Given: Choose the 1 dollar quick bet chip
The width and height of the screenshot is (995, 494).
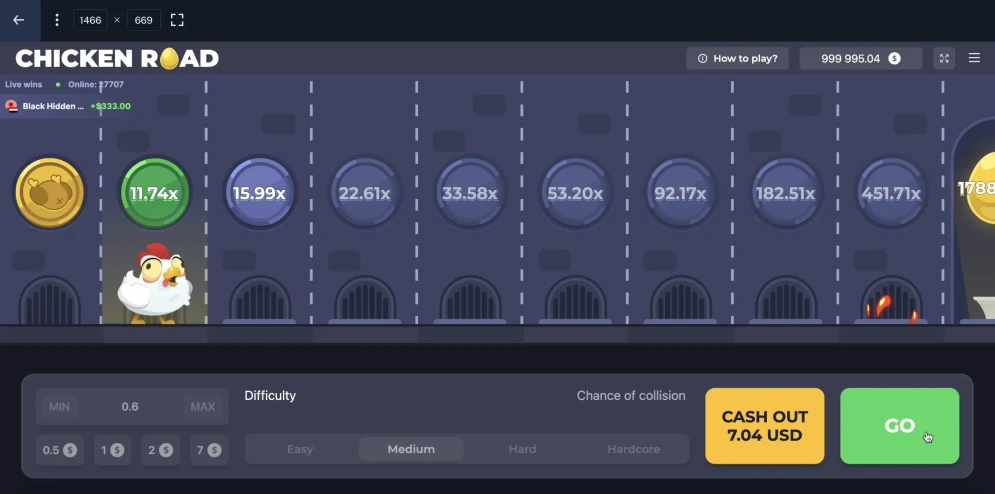Looking at the screenshot, I should 112,450.
